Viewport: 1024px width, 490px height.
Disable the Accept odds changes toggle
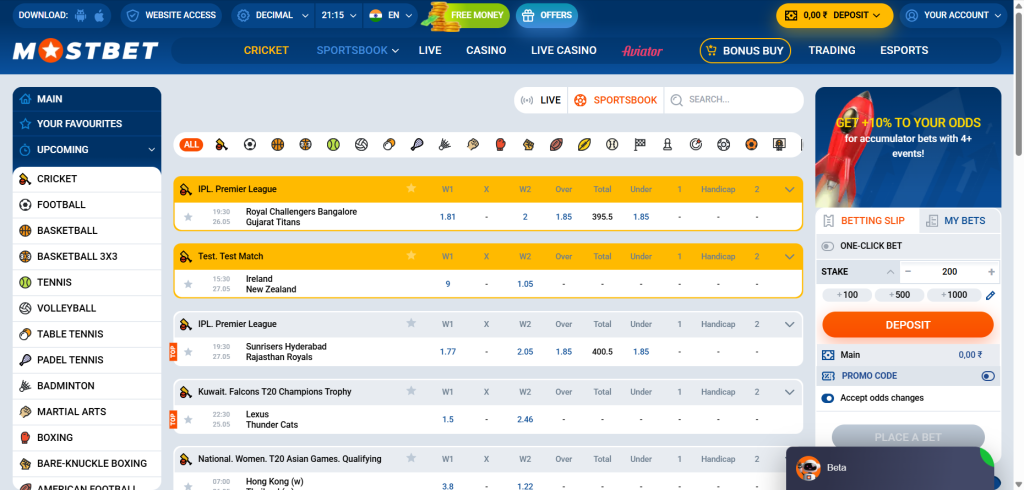828,398
